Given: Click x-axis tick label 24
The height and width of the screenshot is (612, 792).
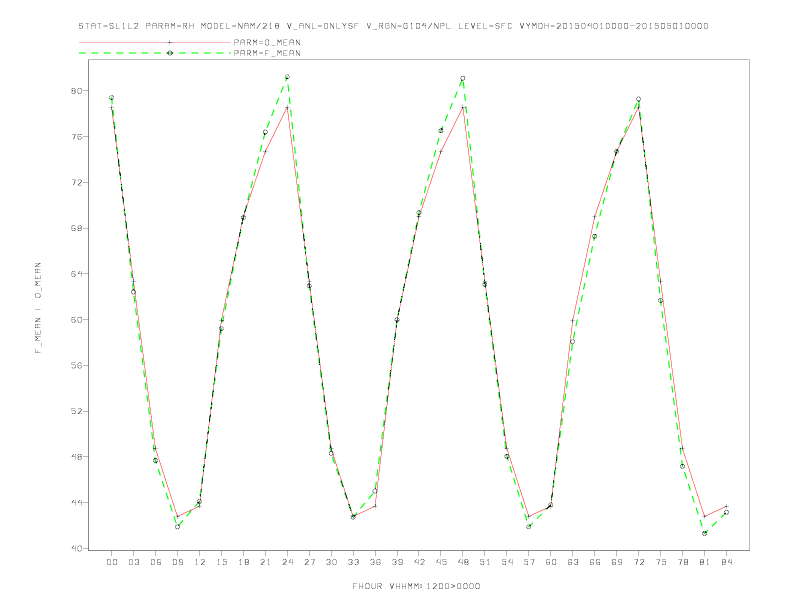Looking at the screenshot, I should 287,562.
